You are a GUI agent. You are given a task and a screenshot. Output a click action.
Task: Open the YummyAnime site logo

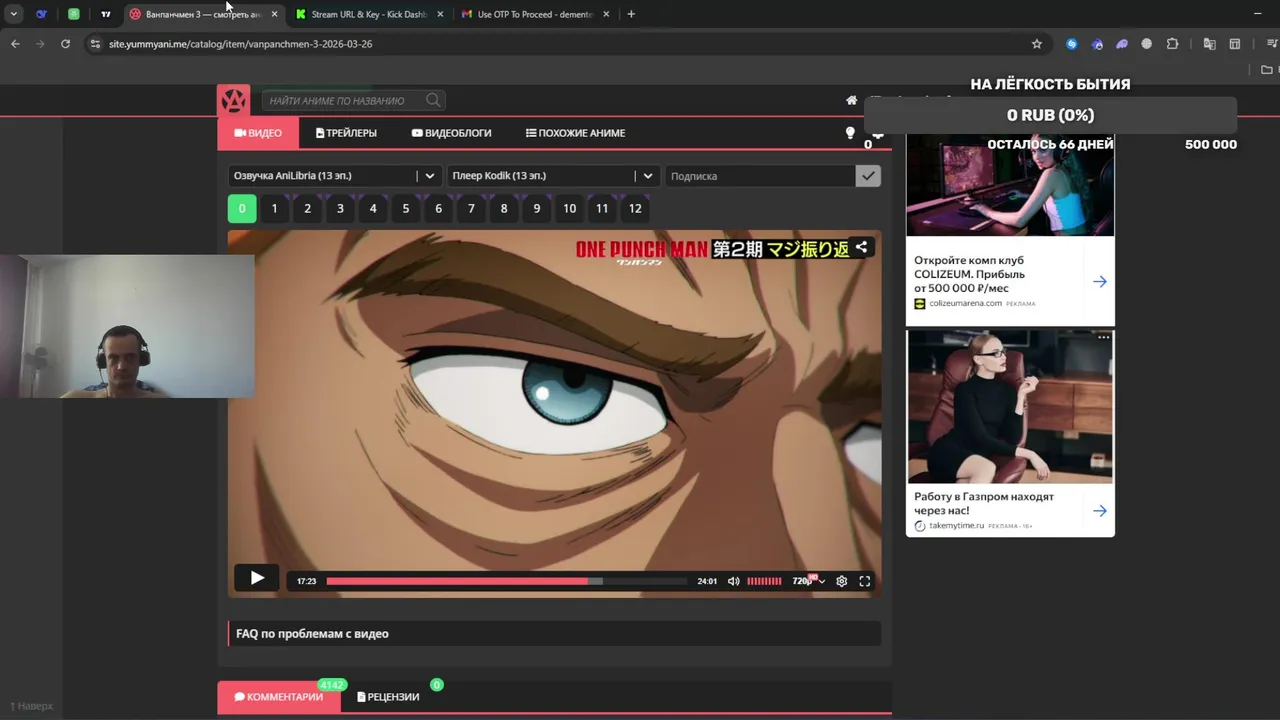233,100
